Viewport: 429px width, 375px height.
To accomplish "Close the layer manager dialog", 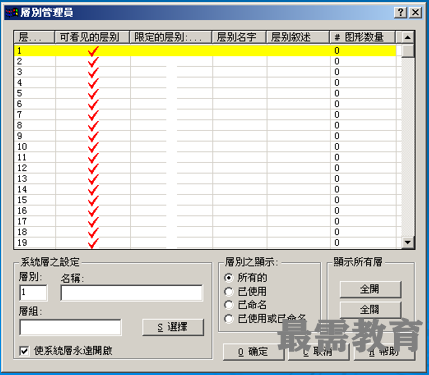I will tap(415, 13).
